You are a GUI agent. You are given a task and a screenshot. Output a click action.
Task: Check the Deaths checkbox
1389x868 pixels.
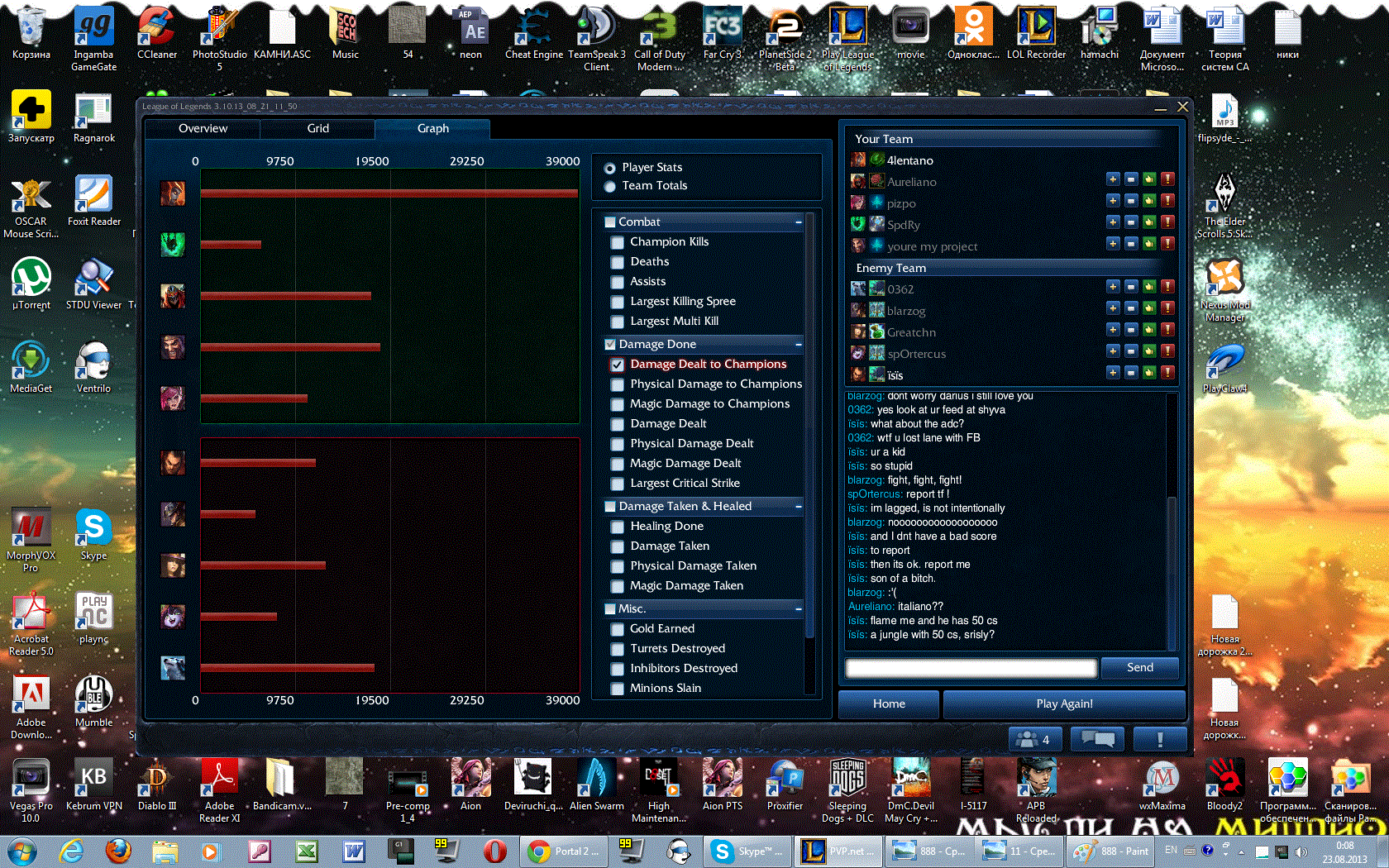coord(617,262)
